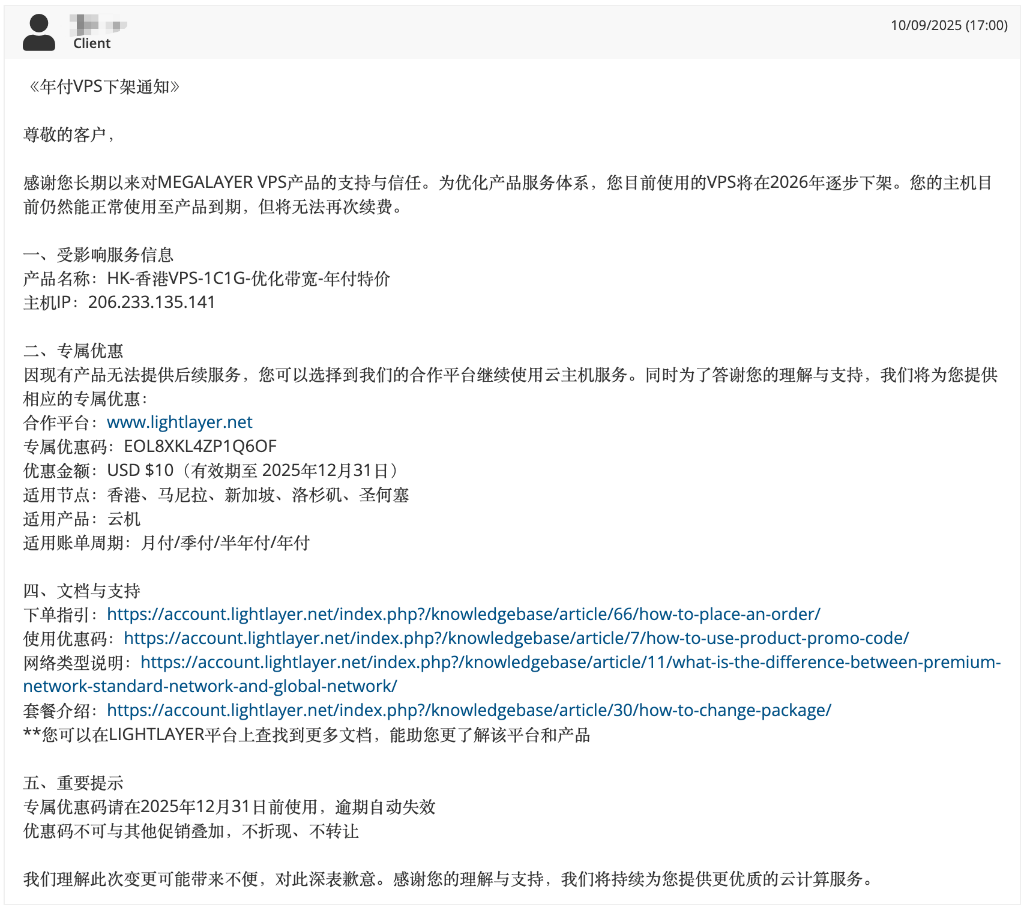The height and width of the screenshot is (906, 1024).
Task: Open the how-to-use-product-promo-code article link
Action: coord(517,639)
